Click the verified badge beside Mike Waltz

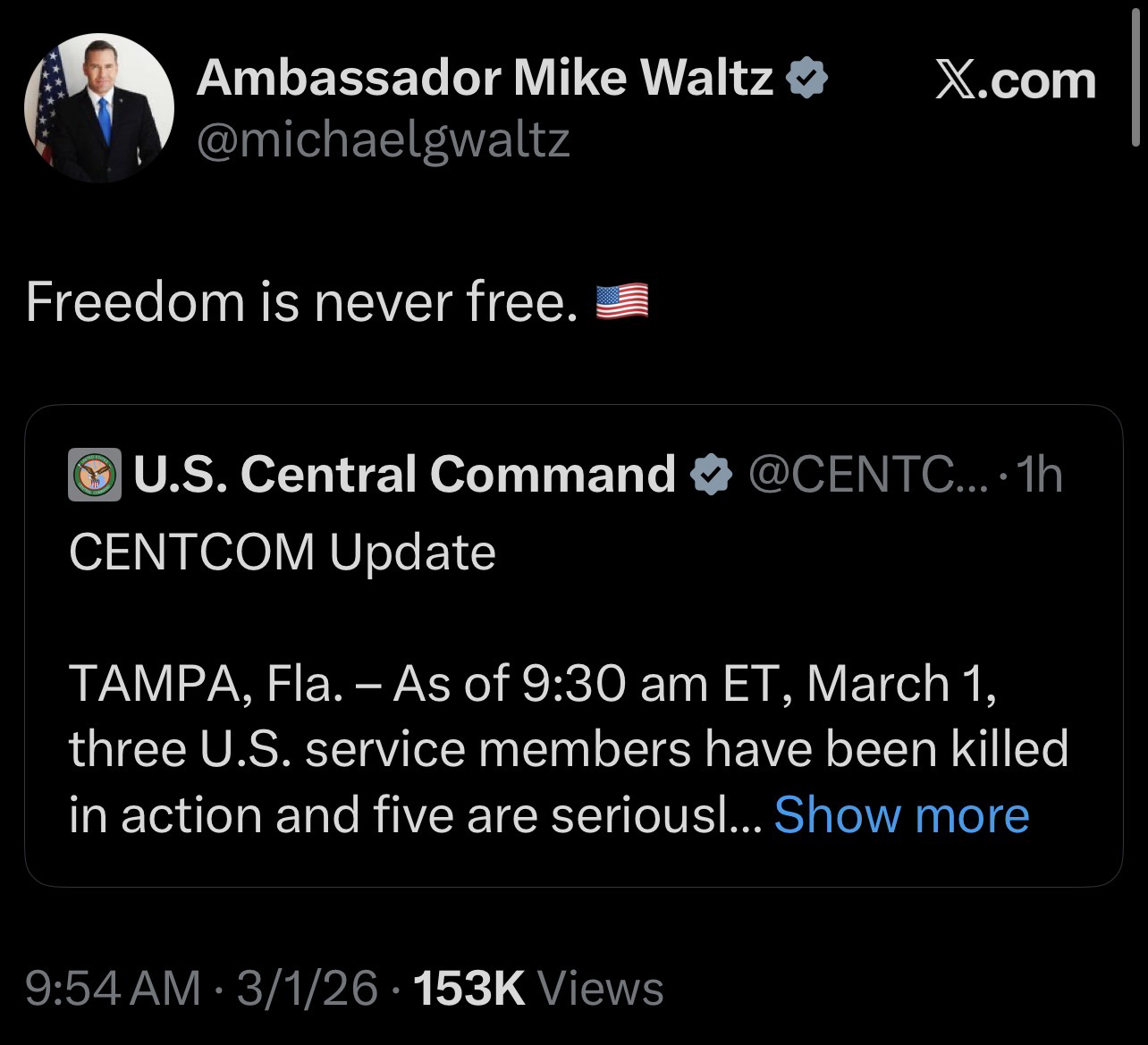(x=806, y=80)
